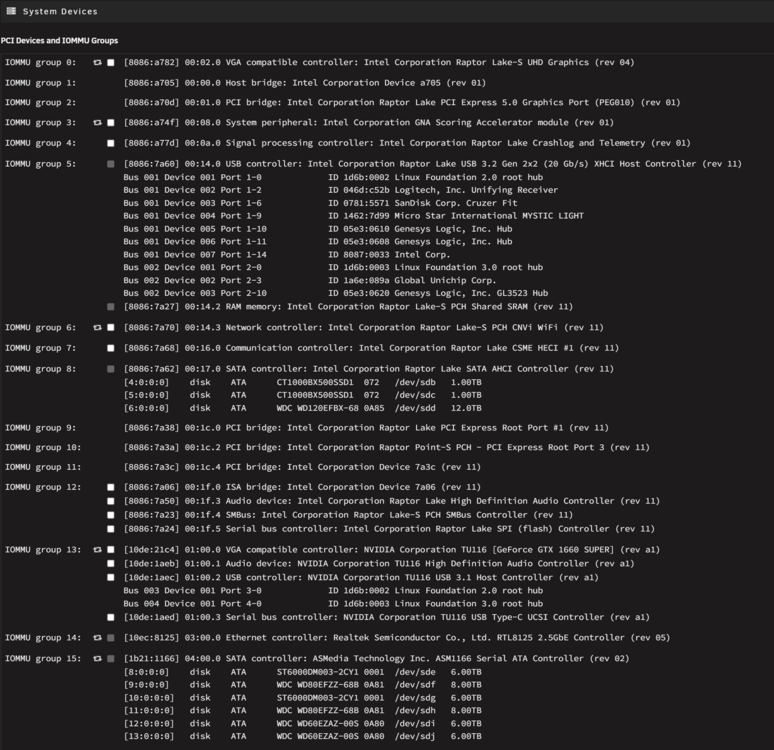Viewport: 774px width, 750px height.
Task: Click the disabled SATA AHCI Controller checkbox
Action: pos(111,369)
